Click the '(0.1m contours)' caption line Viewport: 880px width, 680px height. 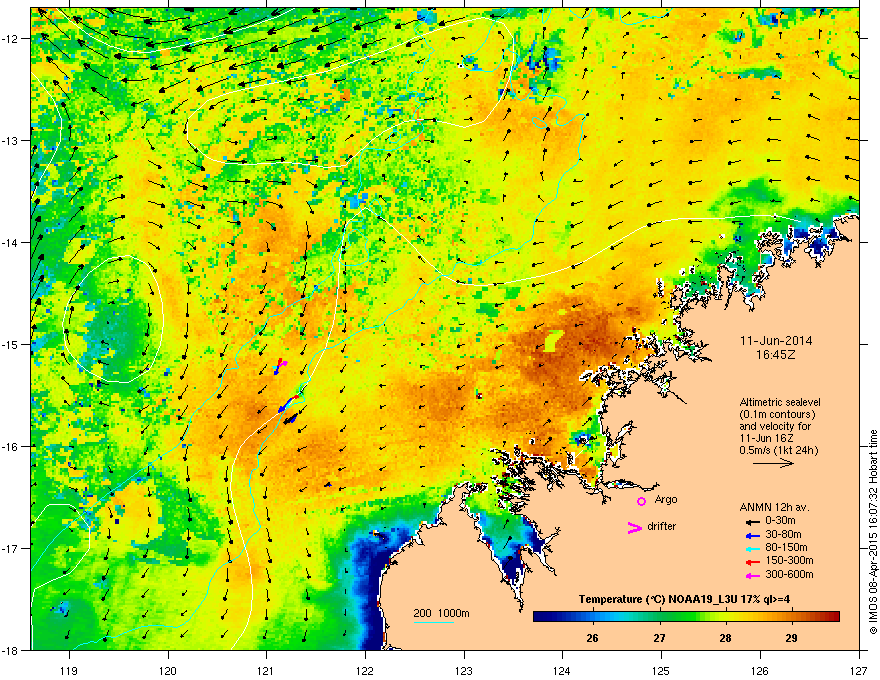coord(777,415)
